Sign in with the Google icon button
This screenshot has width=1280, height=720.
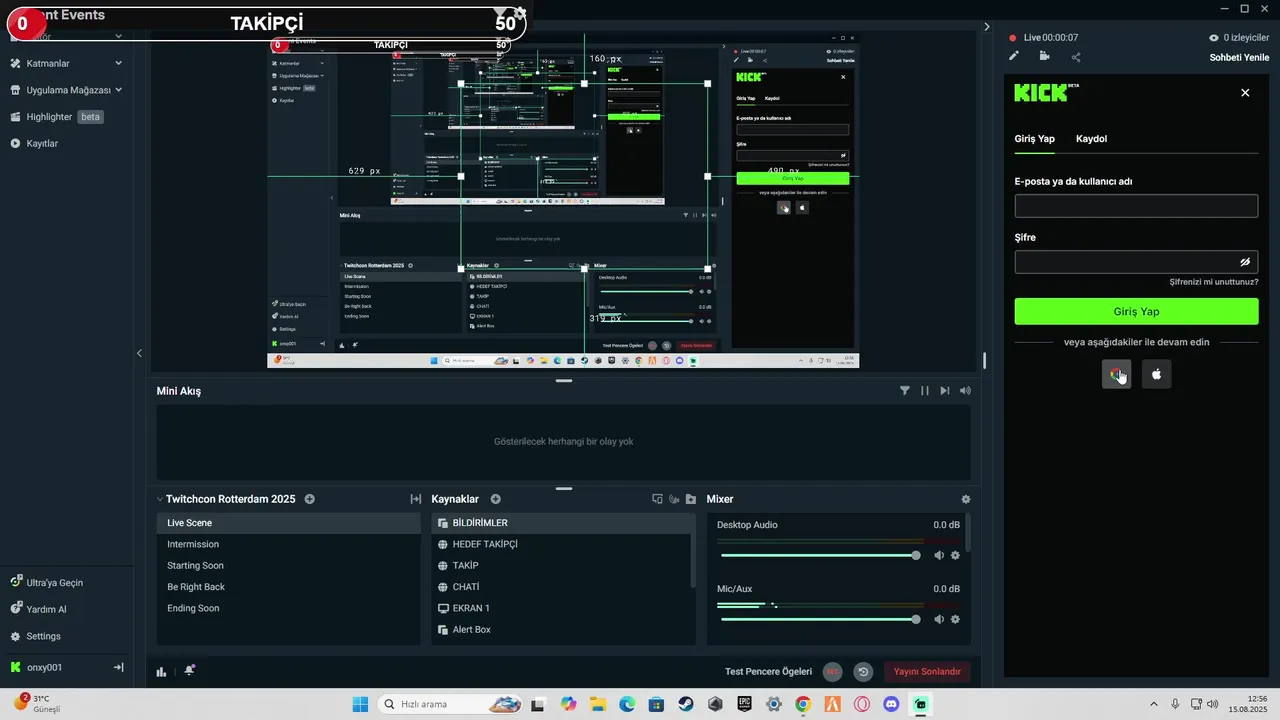coord(1116,374)
